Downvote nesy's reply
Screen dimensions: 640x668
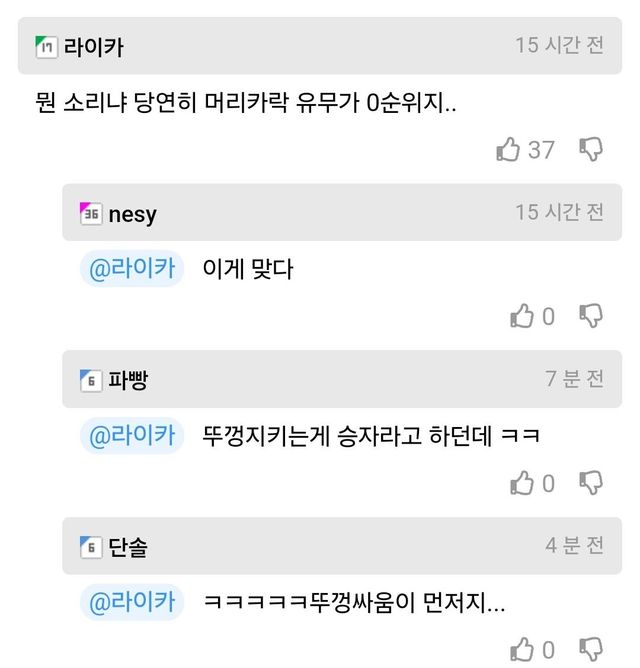point(591,317)
